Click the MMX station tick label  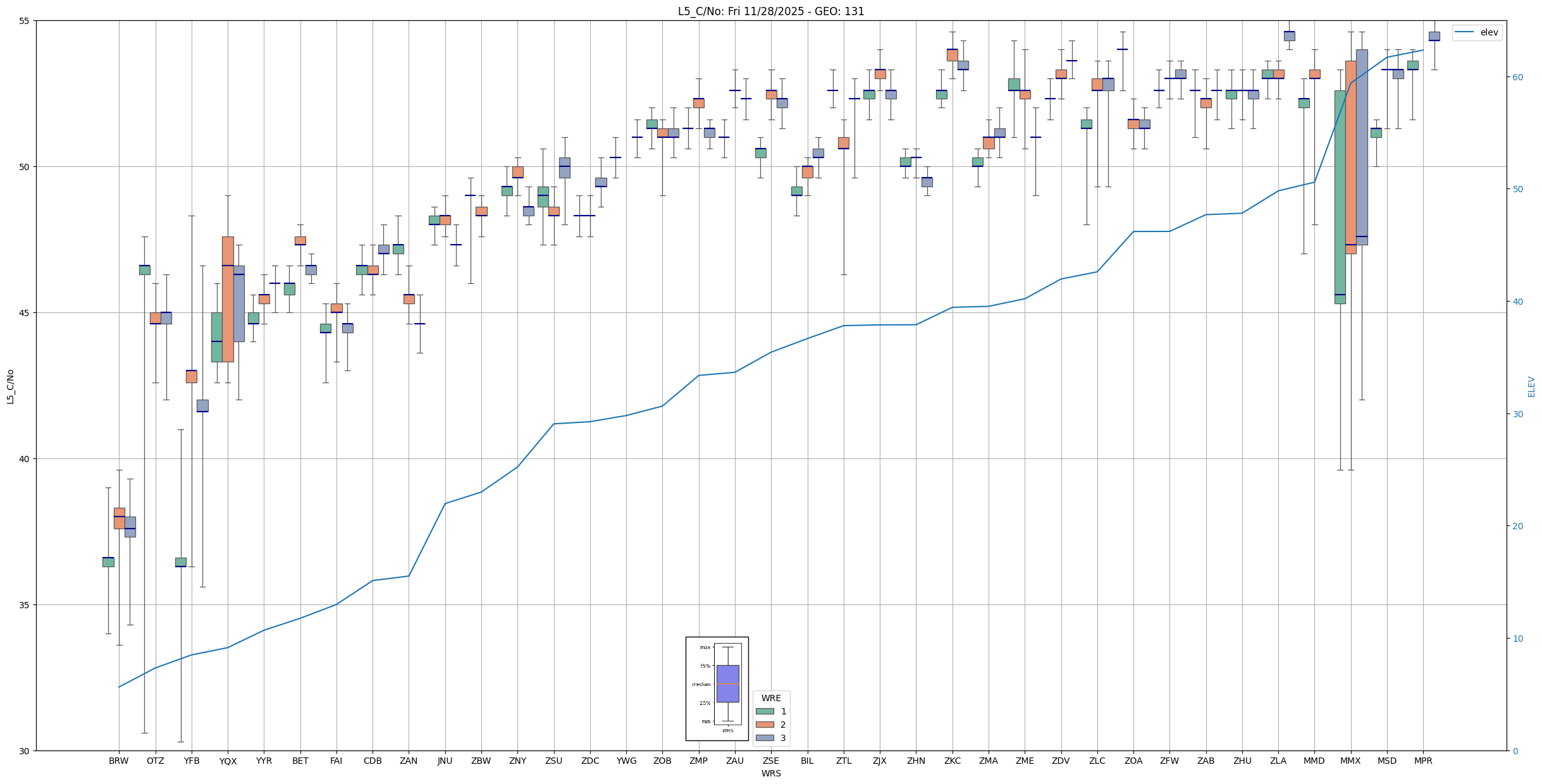point(1350,761)
